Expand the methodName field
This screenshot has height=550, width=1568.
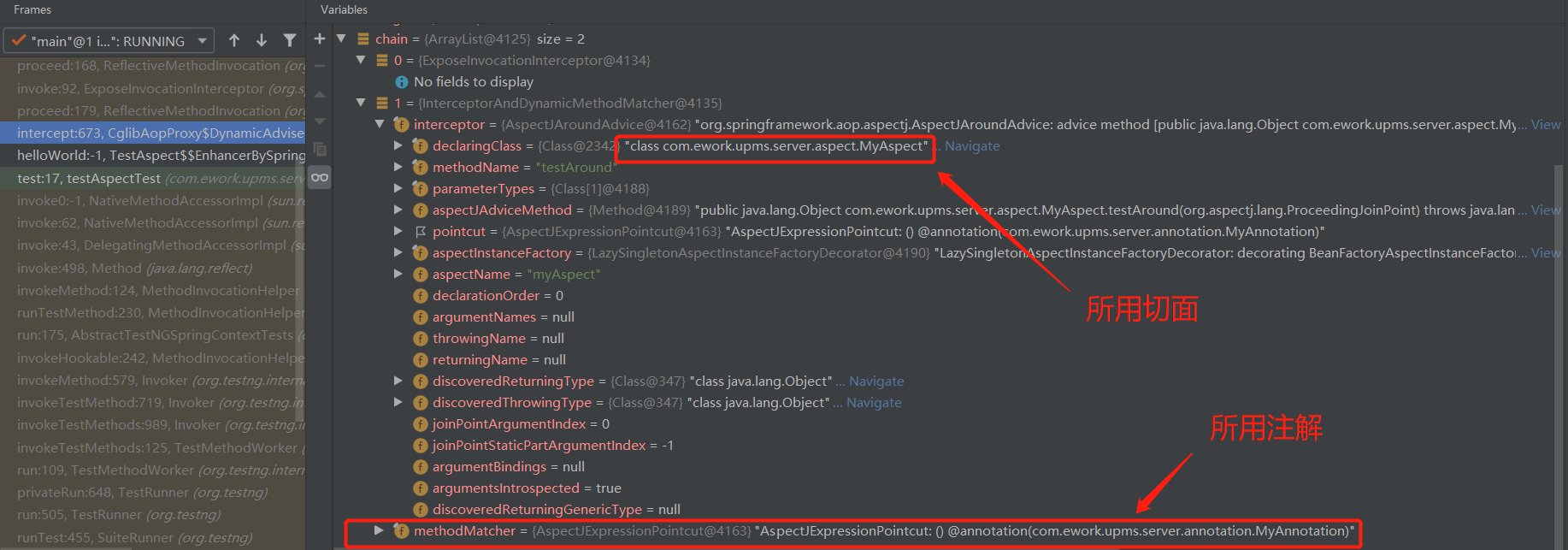(398, 167)
